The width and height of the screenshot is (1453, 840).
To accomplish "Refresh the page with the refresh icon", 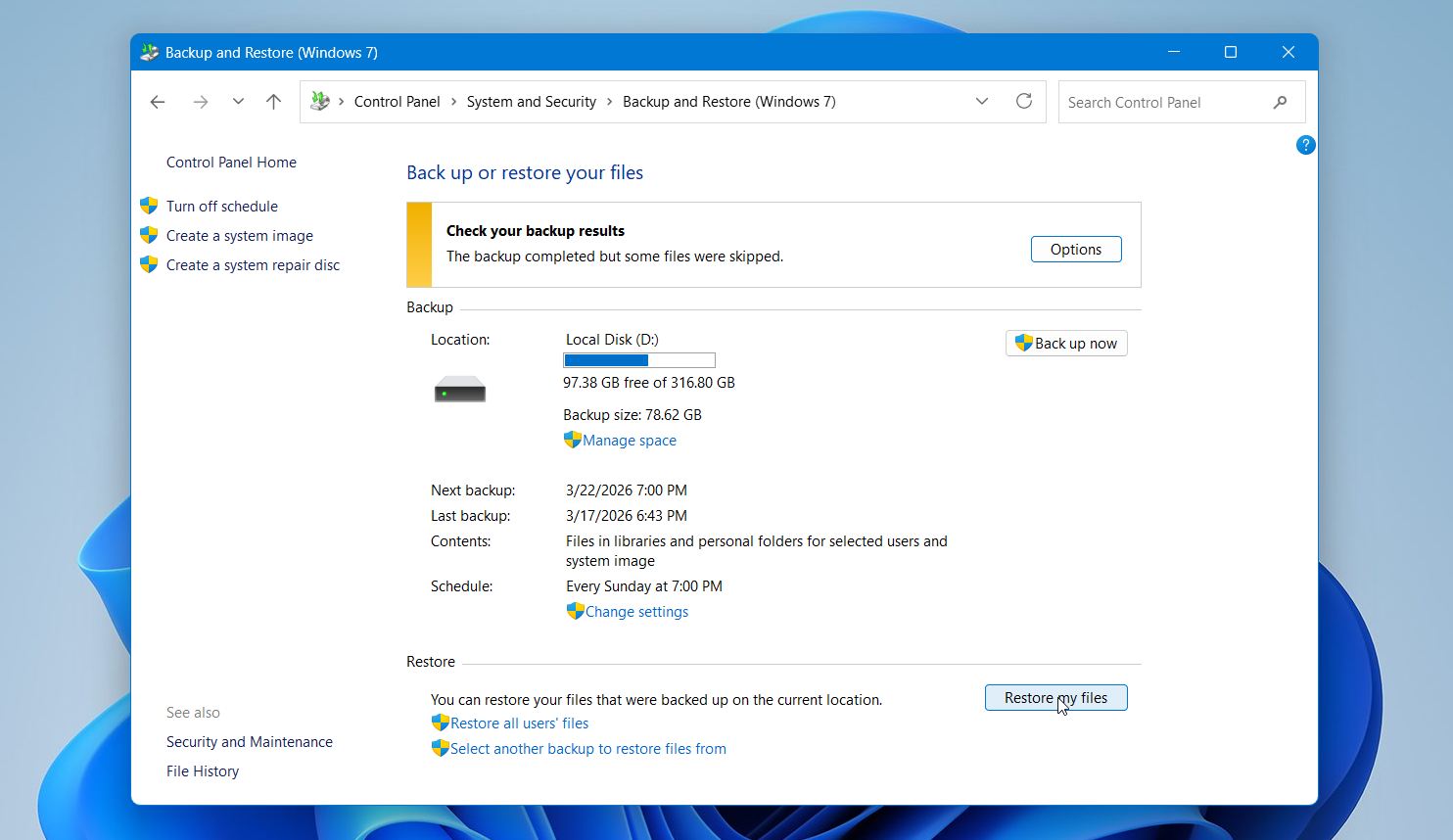I will (1023, 101).
